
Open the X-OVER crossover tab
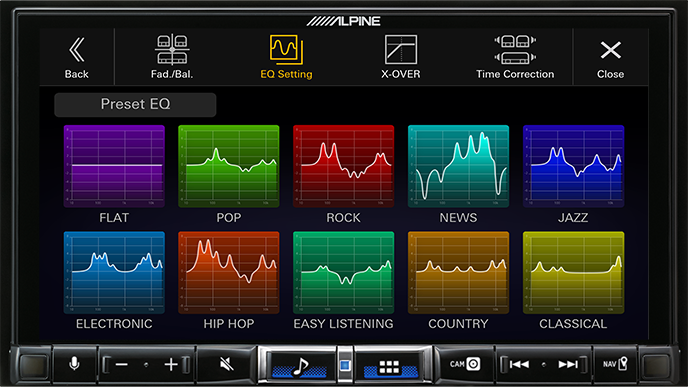coord(401,57)
